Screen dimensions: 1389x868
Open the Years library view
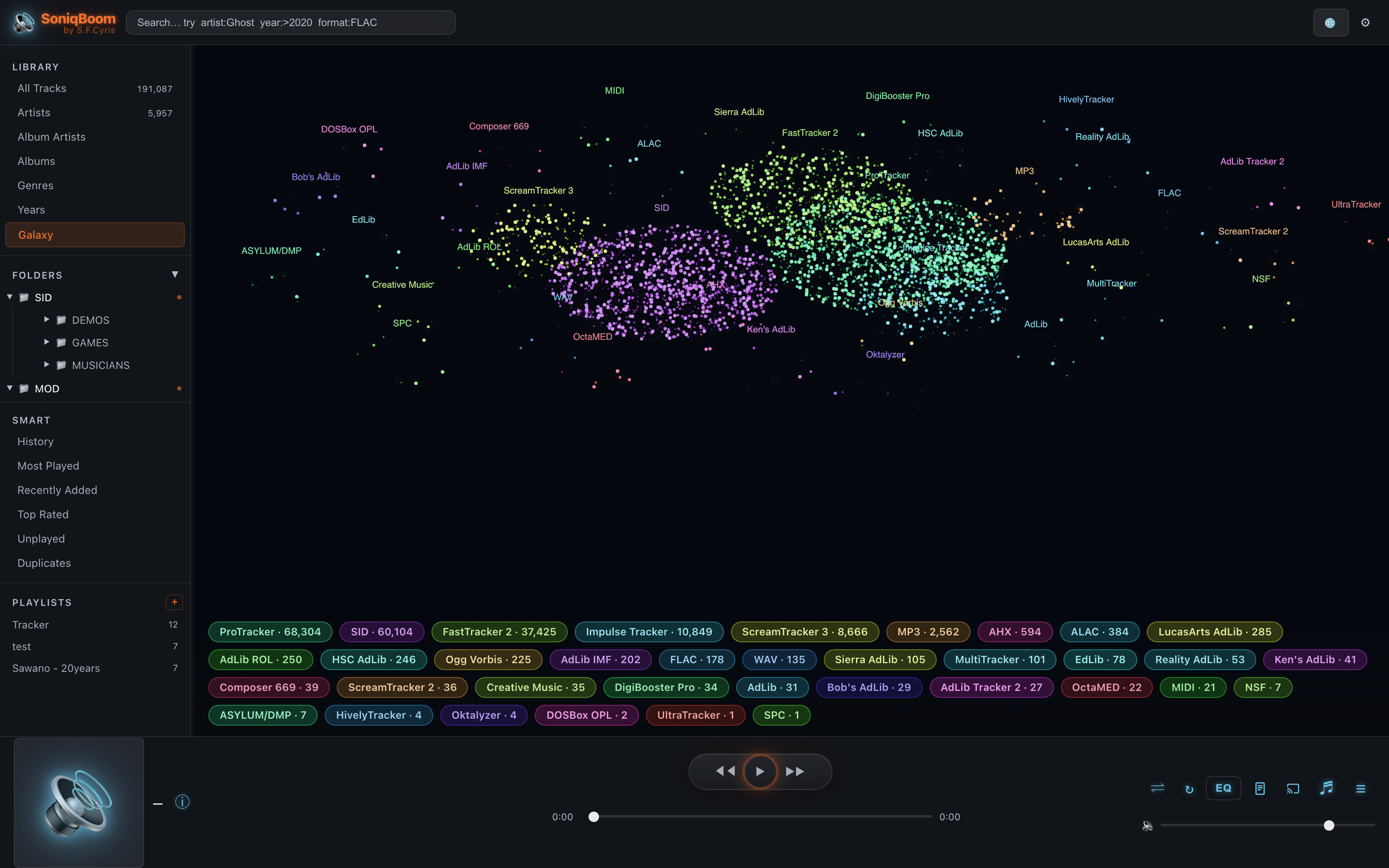point(95,210)
